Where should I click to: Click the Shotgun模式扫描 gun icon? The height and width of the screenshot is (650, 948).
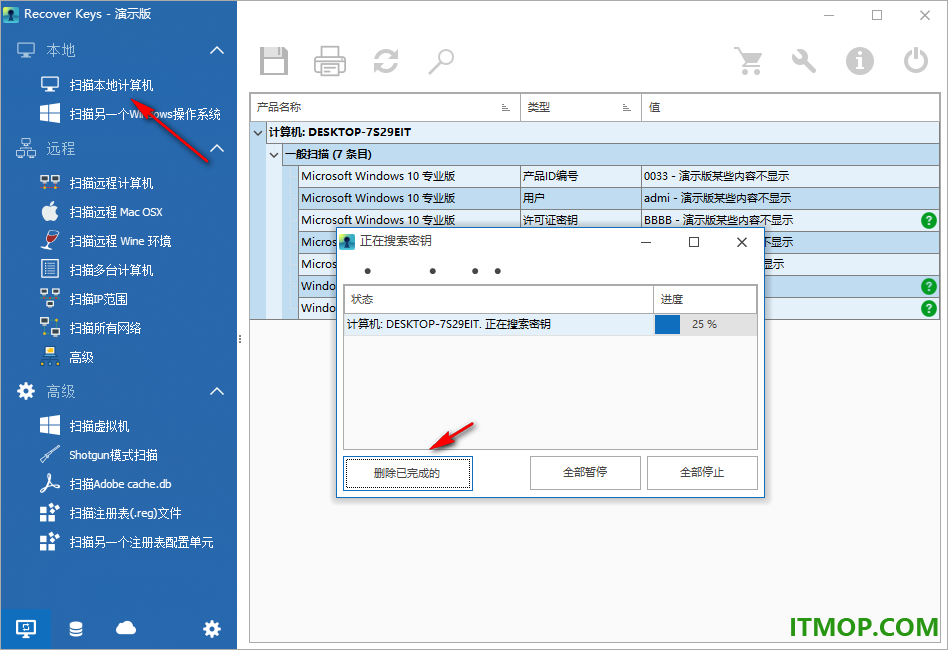50,455
